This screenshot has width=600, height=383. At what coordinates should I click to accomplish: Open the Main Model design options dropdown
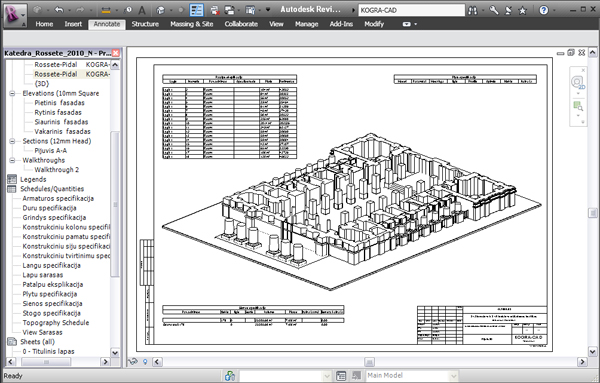tap(453, 376)
